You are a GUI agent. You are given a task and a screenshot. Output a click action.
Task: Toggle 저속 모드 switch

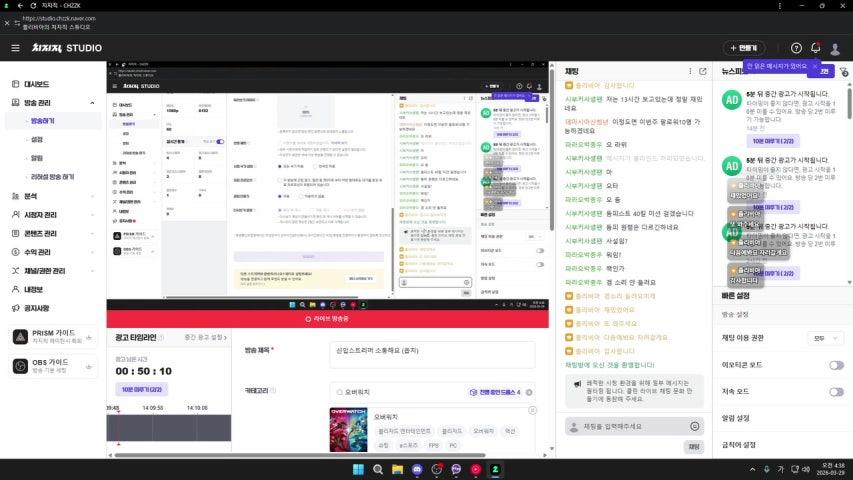(836, 392)
